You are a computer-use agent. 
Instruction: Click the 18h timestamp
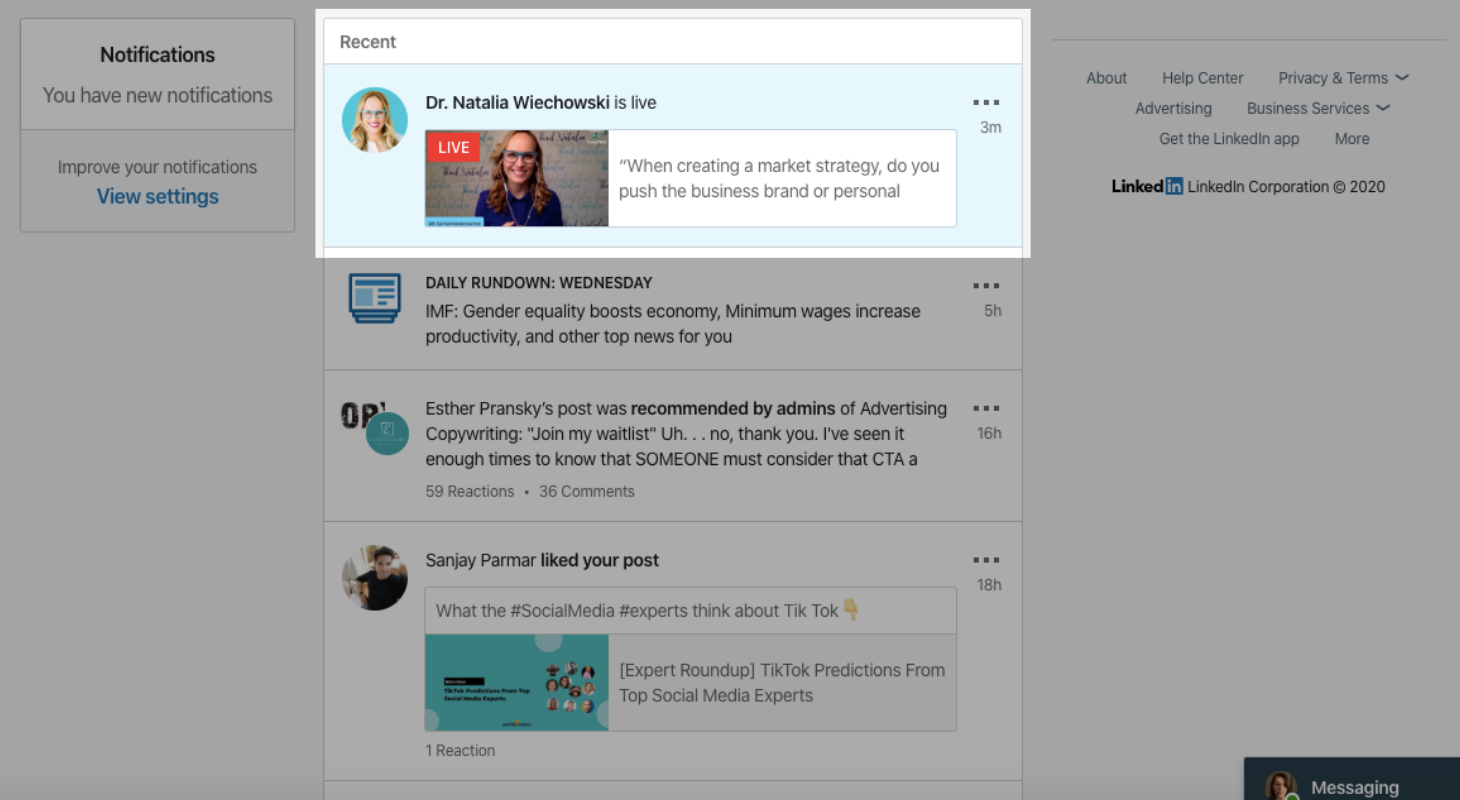click(x=989, y=585)
